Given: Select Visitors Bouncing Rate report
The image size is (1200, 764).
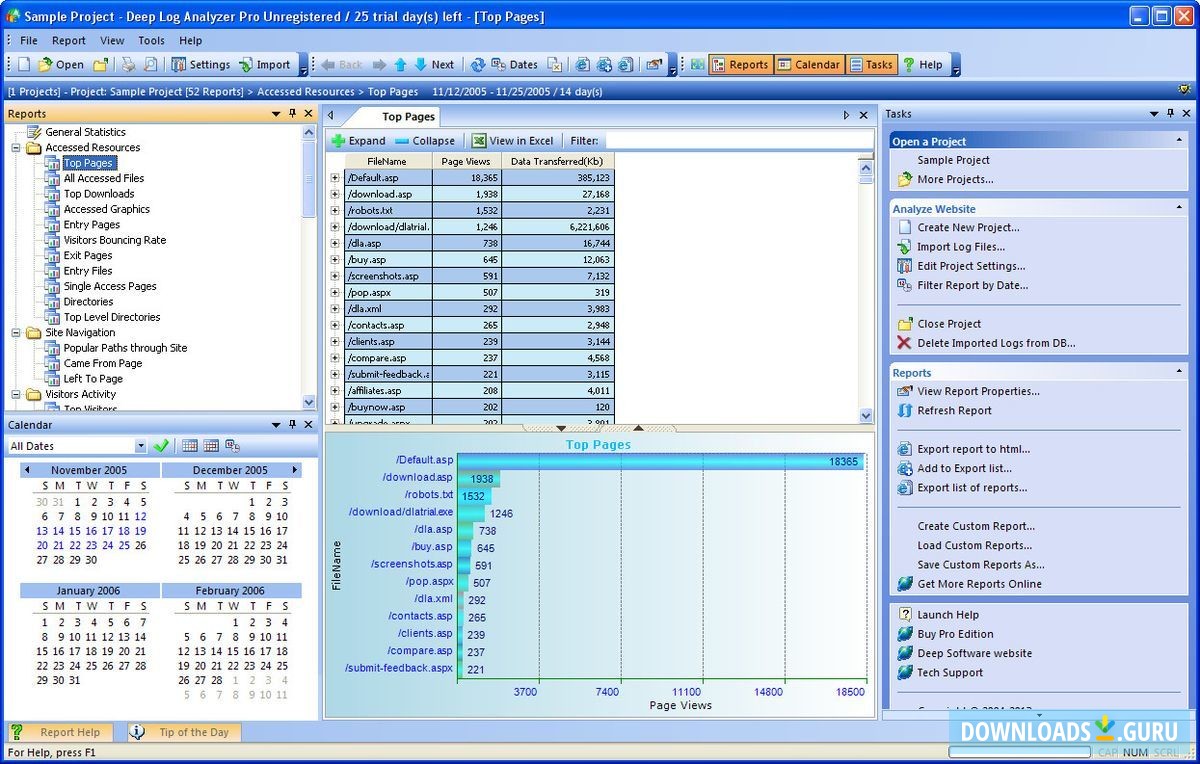Looking at the screenshot, I should (114, 240).
